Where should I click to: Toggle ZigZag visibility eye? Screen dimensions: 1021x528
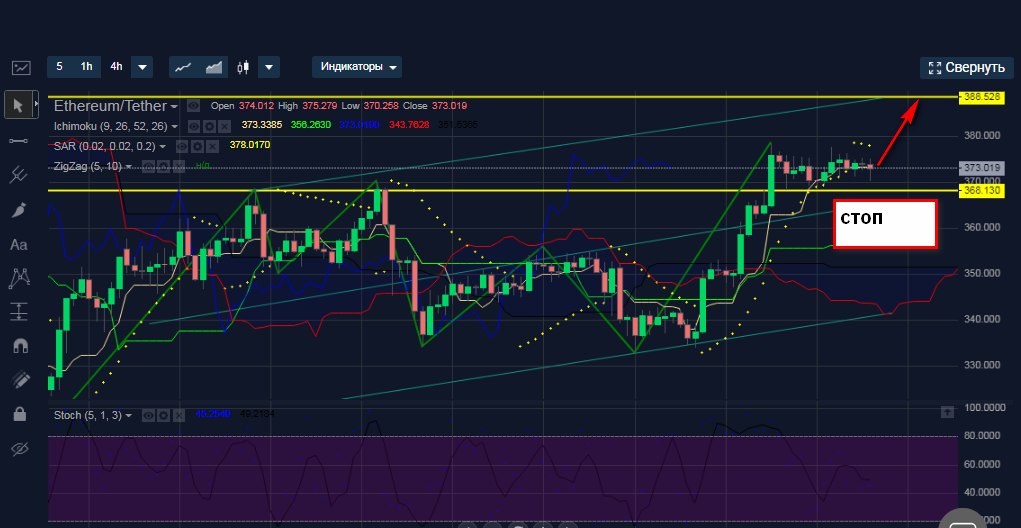click(x=147, y=167)
